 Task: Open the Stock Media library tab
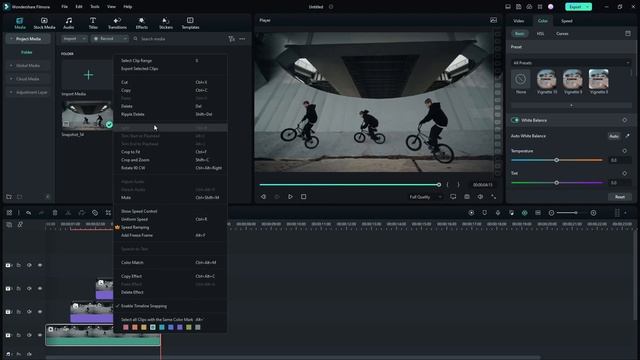tap(44, 23)
